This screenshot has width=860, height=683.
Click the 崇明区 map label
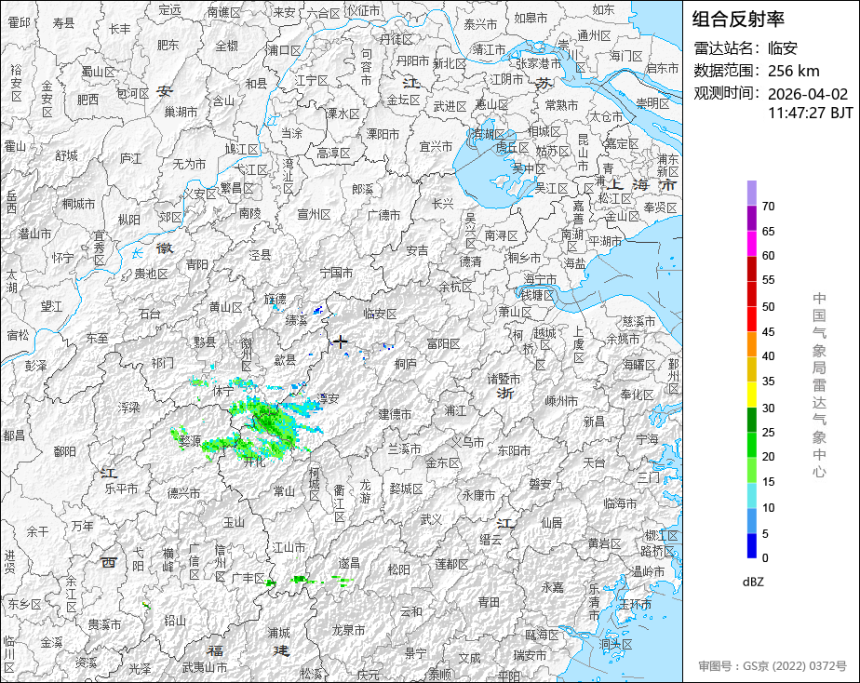(653, 104)
